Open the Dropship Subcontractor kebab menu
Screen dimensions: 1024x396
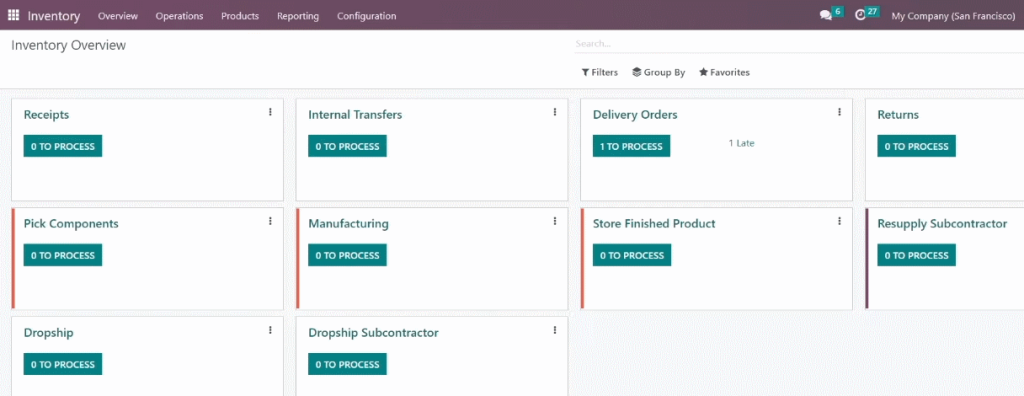pos(555,331)
